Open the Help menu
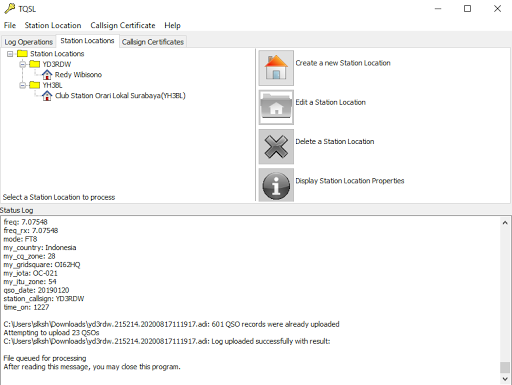 (x=172, y=25)
